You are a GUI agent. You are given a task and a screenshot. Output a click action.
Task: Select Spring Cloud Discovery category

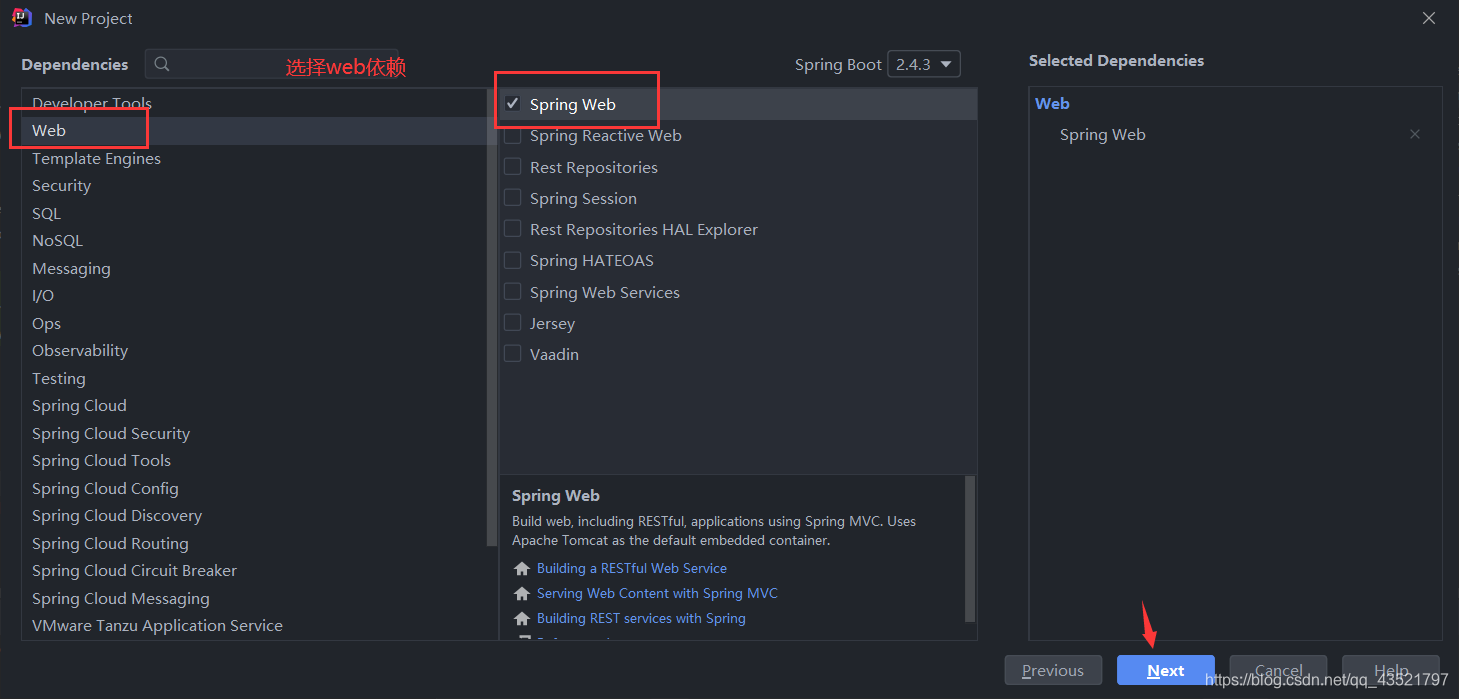254,516
